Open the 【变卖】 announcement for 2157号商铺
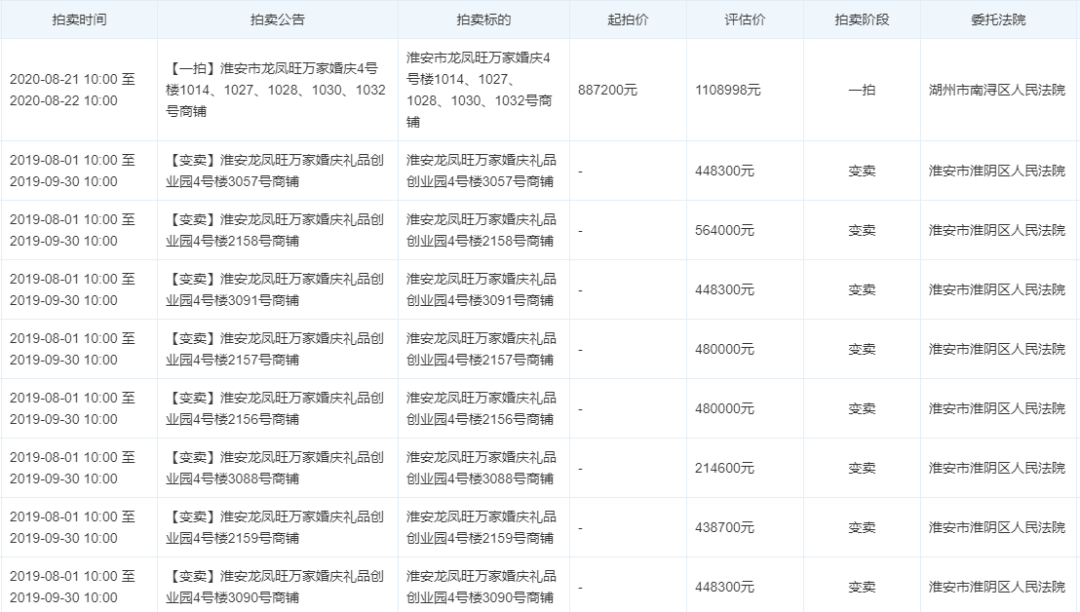 [274, 349]
